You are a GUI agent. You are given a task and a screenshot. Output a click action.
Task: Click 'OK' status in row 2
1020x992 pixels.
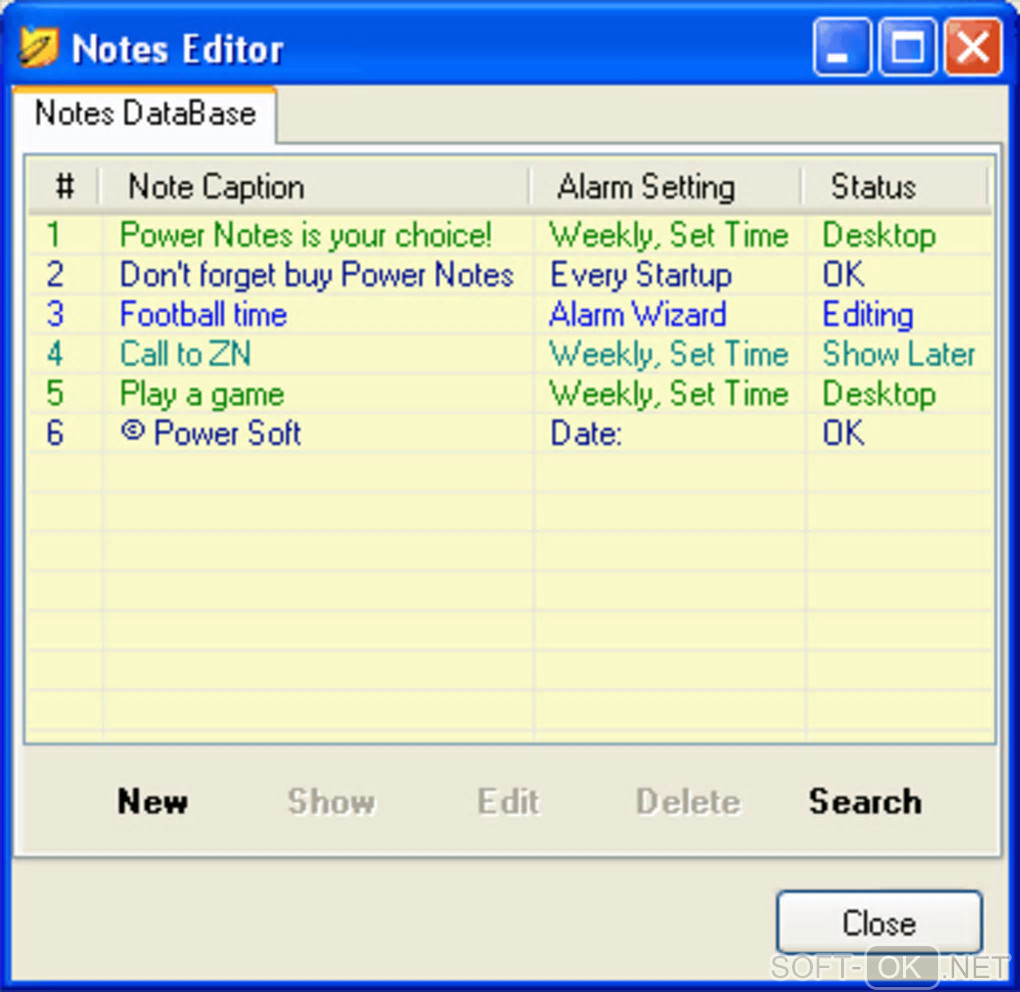[x=844, y=275]
